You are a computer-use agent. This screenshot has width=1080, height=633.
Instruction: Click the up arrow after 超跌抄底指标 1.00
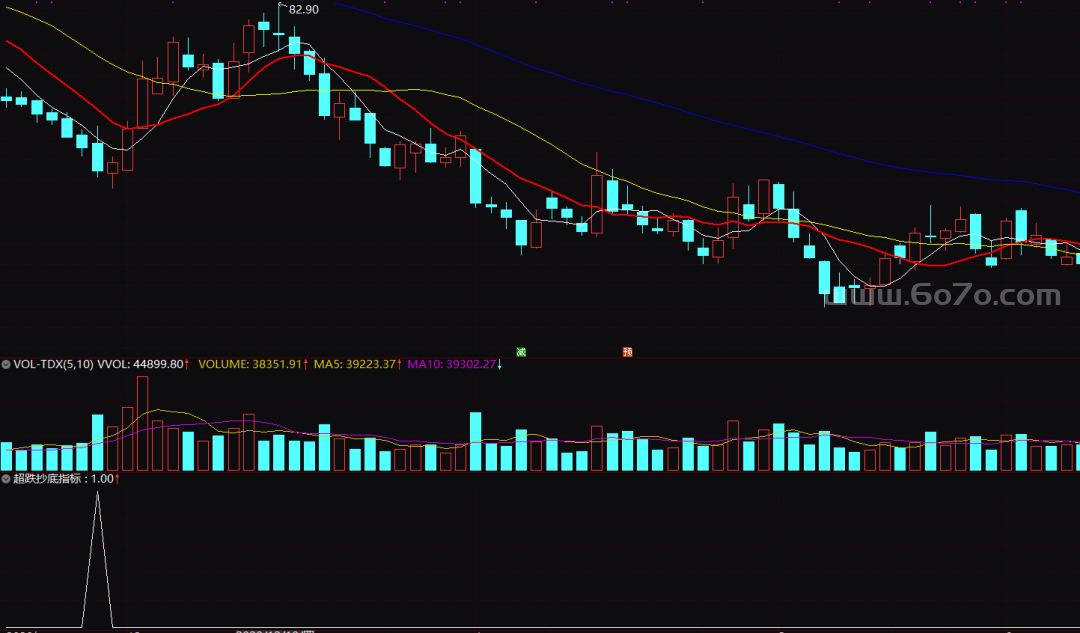click(x=117, y=479)
